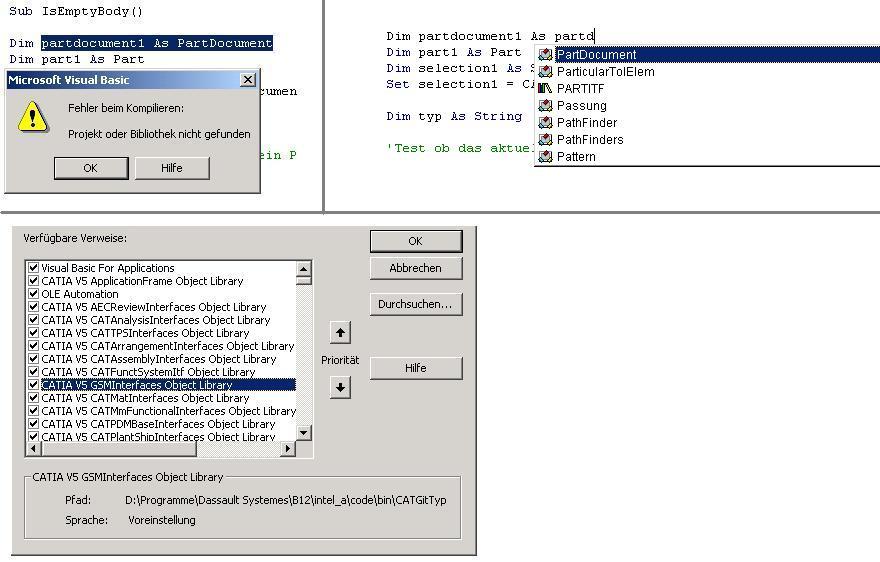Confirm the references dialog with OK
Screen dimensions: 880x562
coord(416,241)
